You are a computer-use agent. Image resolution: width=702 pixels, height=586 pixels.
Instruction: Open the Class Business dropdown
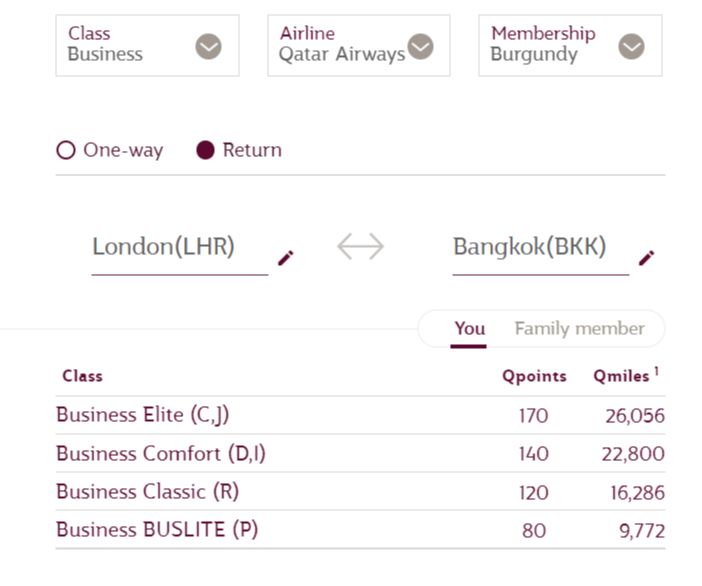point(147,46)
